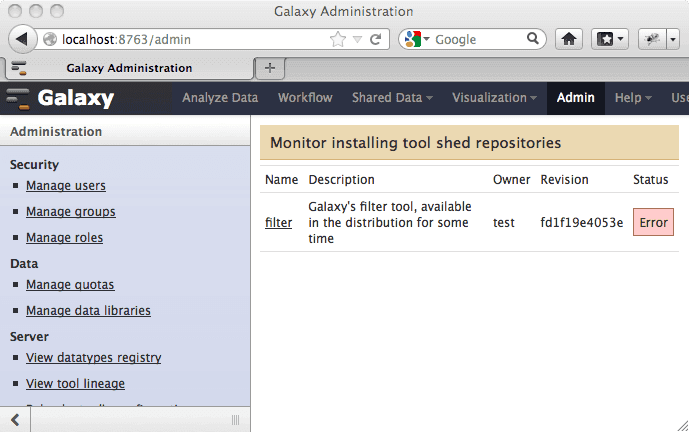Open the Workflow menu item
The width and height of the screenshot is (689, 432).
305,98
